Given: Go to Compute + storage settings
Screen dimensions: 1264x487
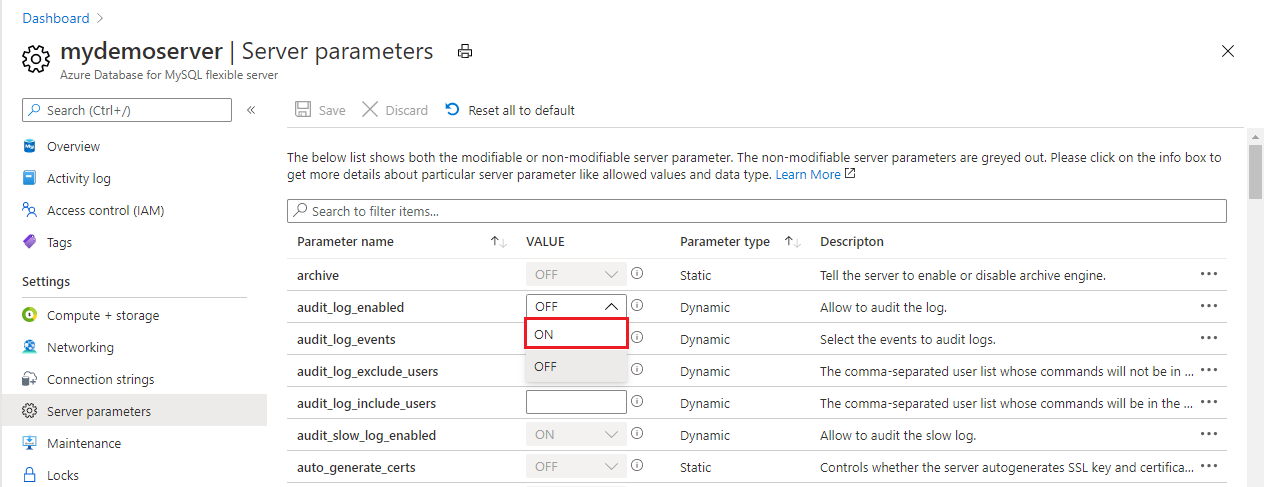Looking at the screenshot, I should (102, 315).
